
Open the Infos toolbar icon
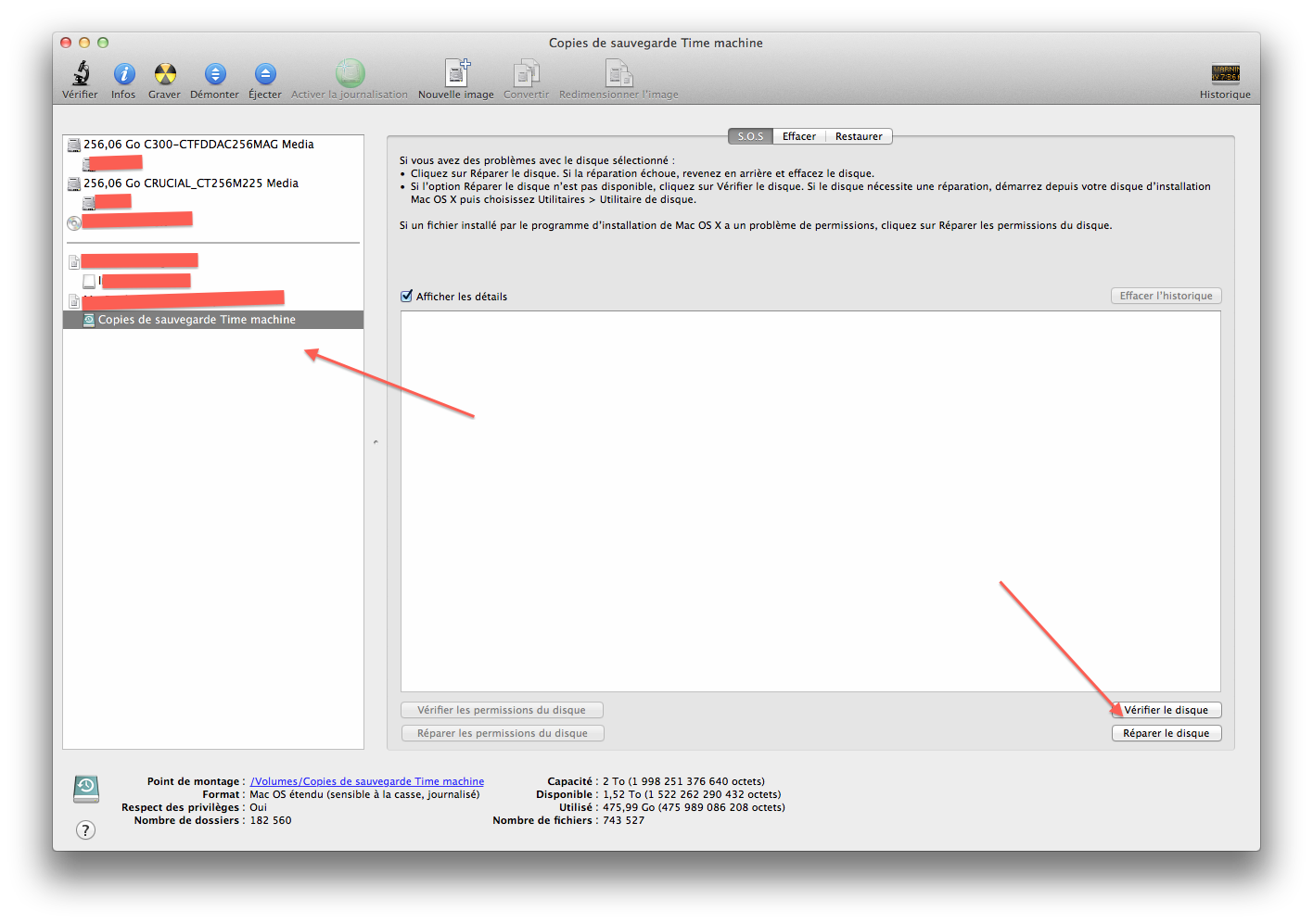[x=123, y=74]
